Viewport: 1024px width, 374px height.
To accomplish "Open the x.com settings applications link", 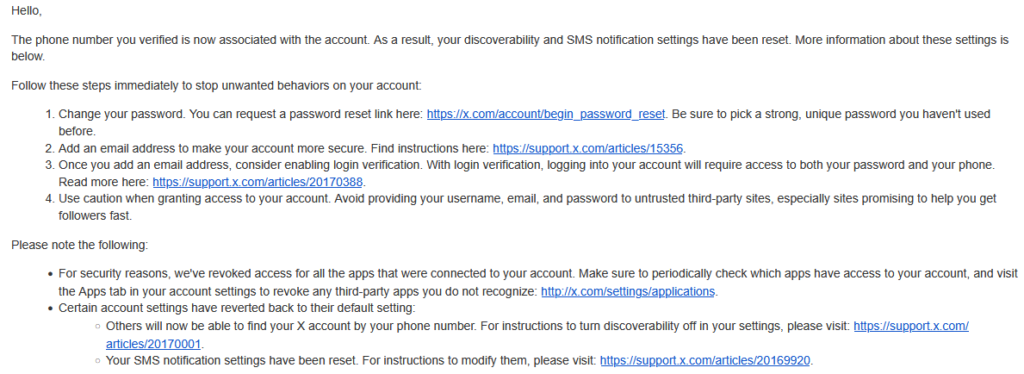I will (x=628, y=292).
